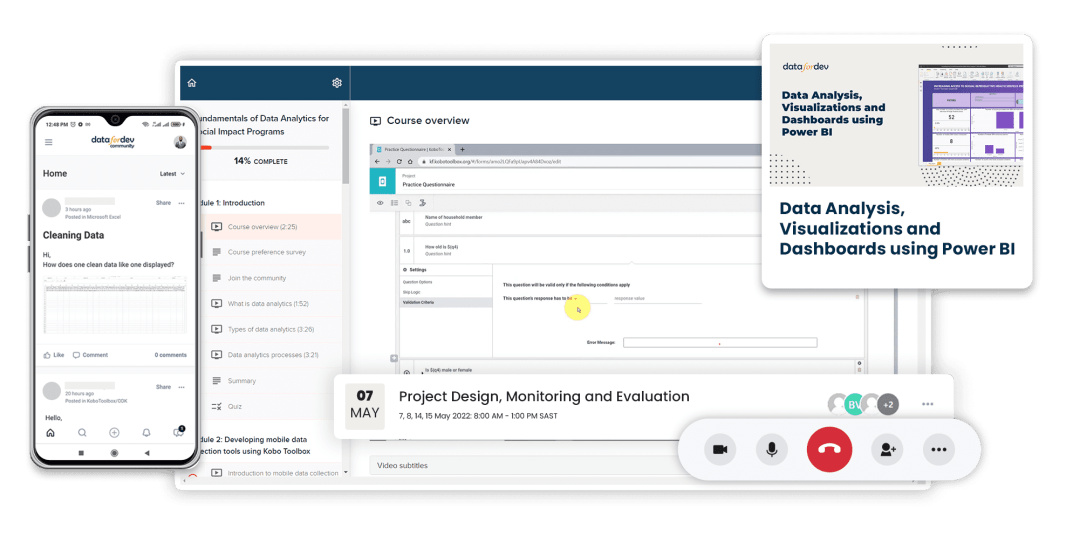Image resolution: width=1080 pixels, height=536 pixels.
Task: Click the course sidebar scroll-down arrow
Action: (346, 473)
